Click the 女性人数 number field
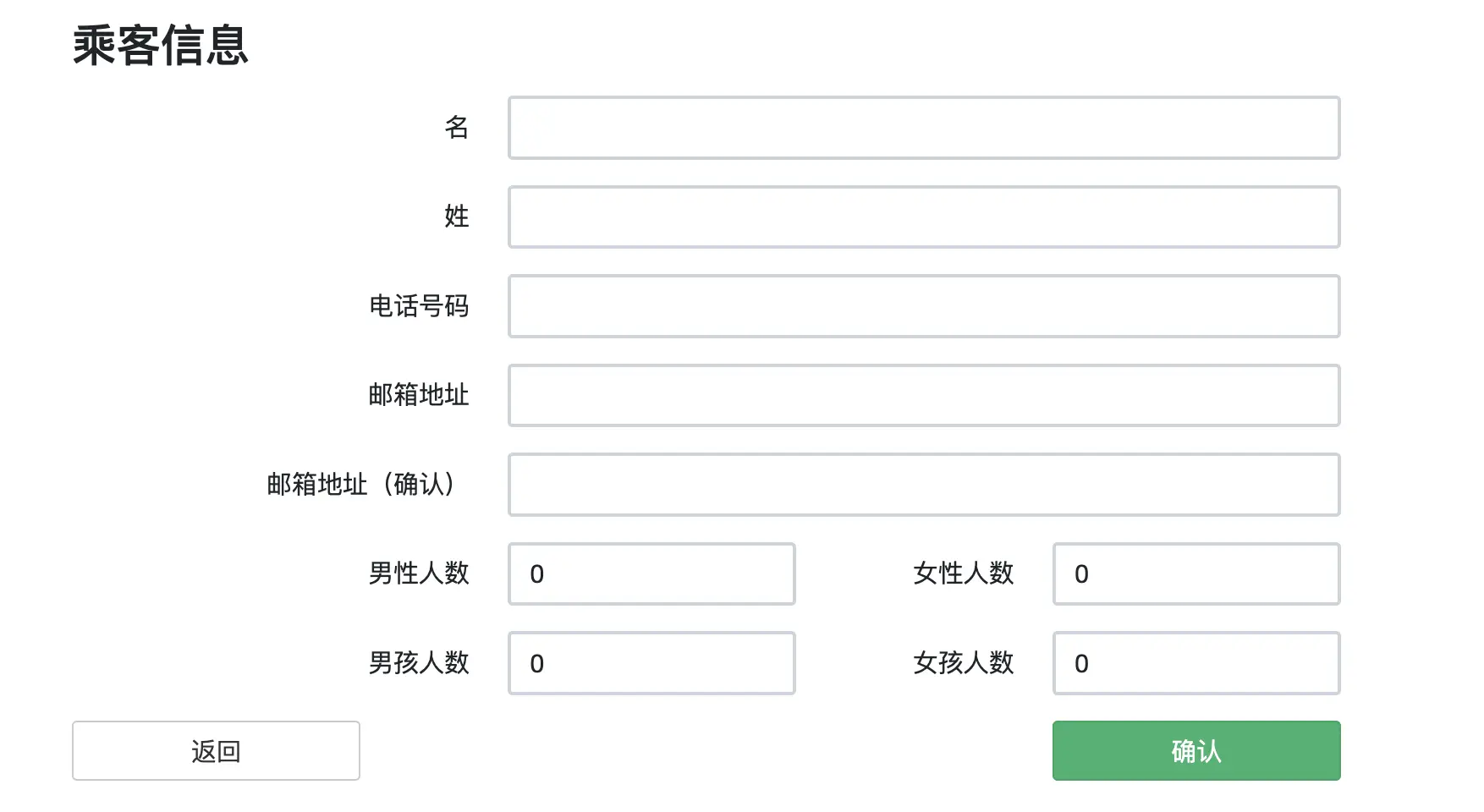 pyautogui.click(x=1196, y=574)
